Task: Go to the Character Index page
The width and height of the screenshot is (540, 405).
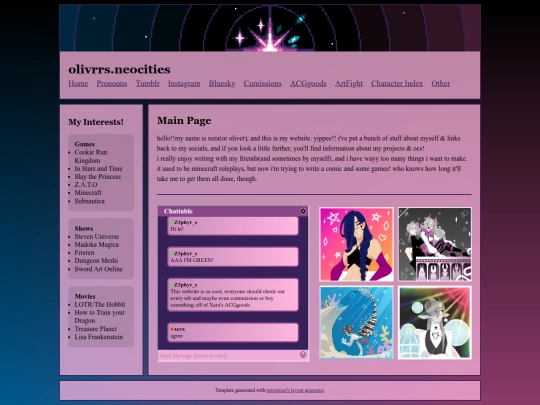Action: (397, 83)
